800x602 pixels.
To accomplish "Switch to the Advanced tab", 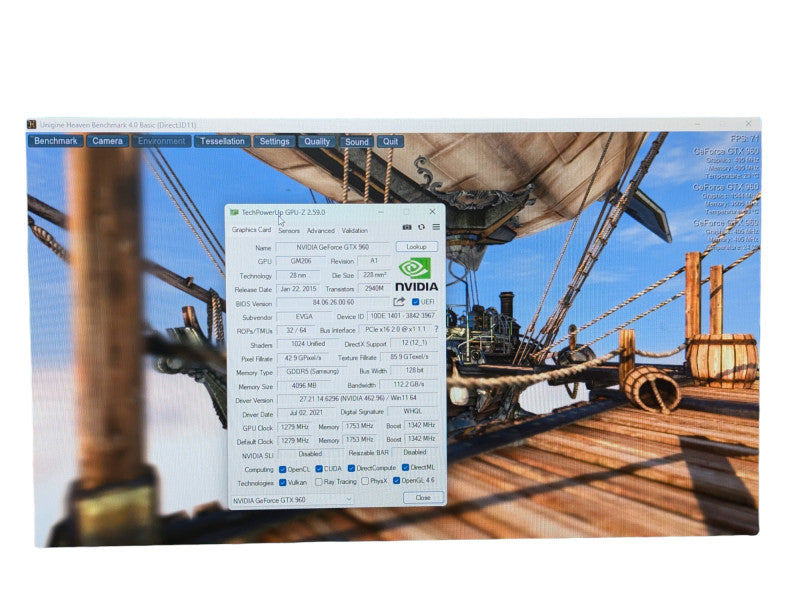I will [320, 231].
